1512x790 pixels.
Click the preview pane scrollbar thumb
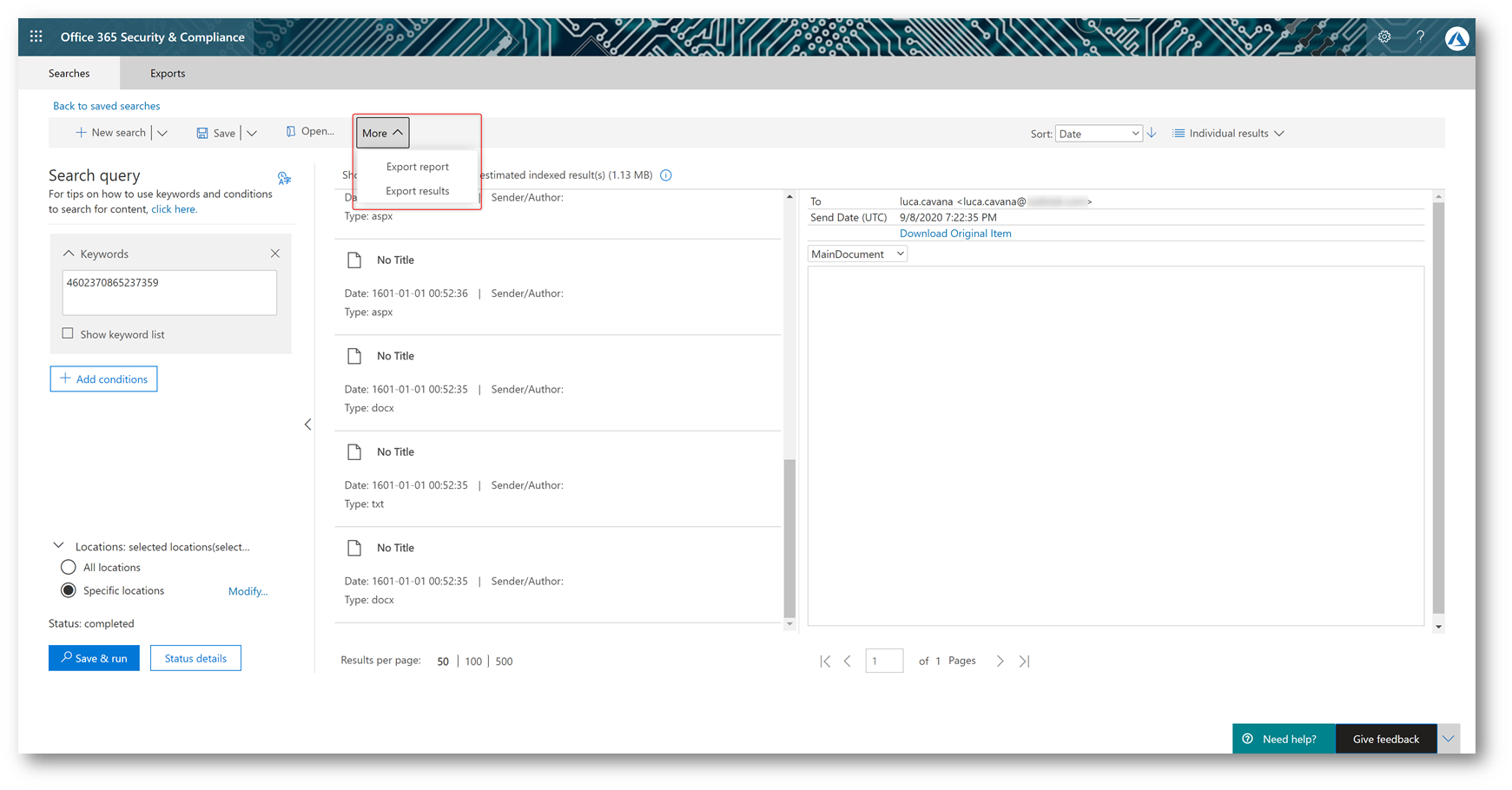pos(1438,408)
